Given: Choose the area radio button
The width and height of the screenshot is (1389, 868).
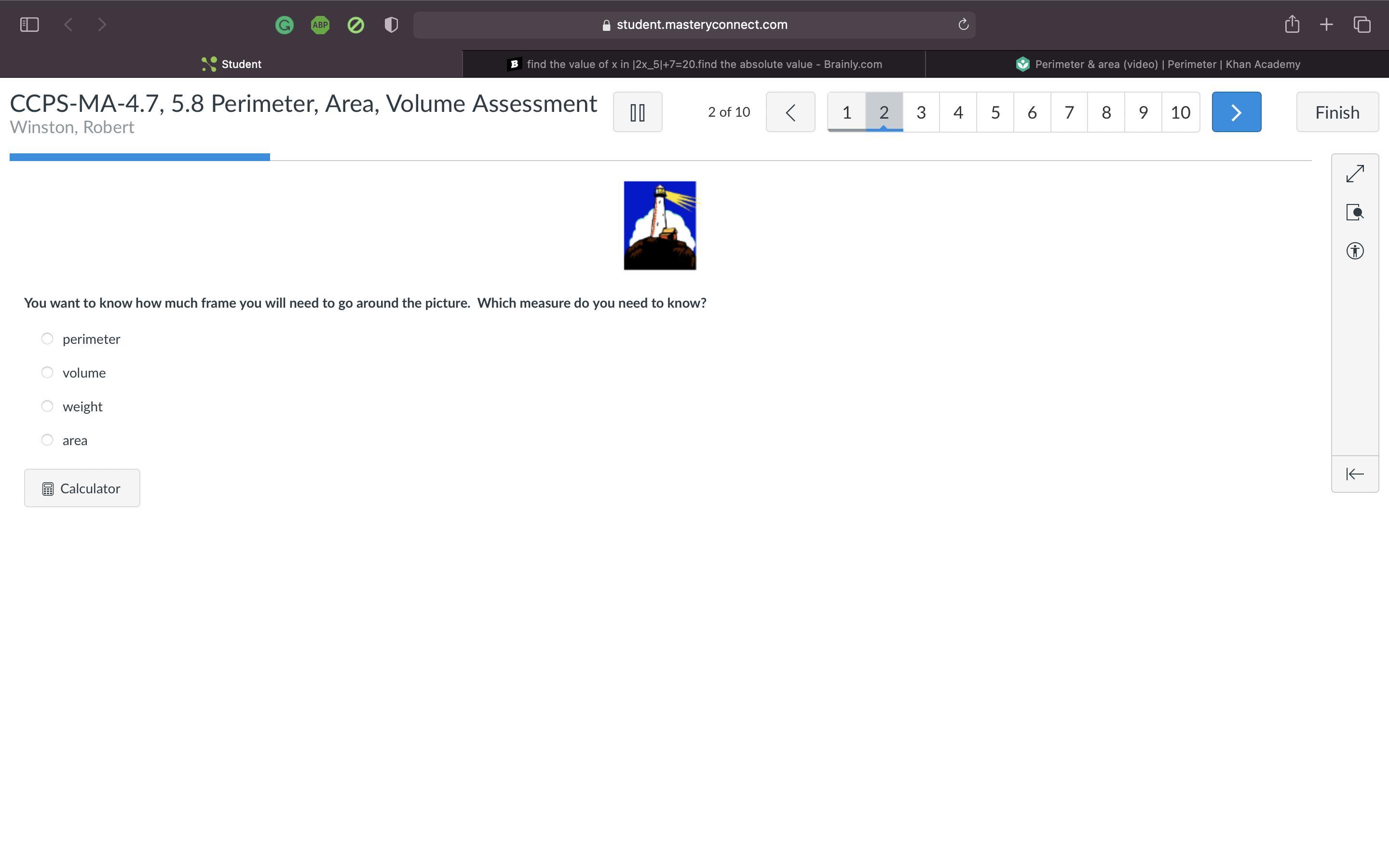Looking at the screenshot, I should coord(47,440).
